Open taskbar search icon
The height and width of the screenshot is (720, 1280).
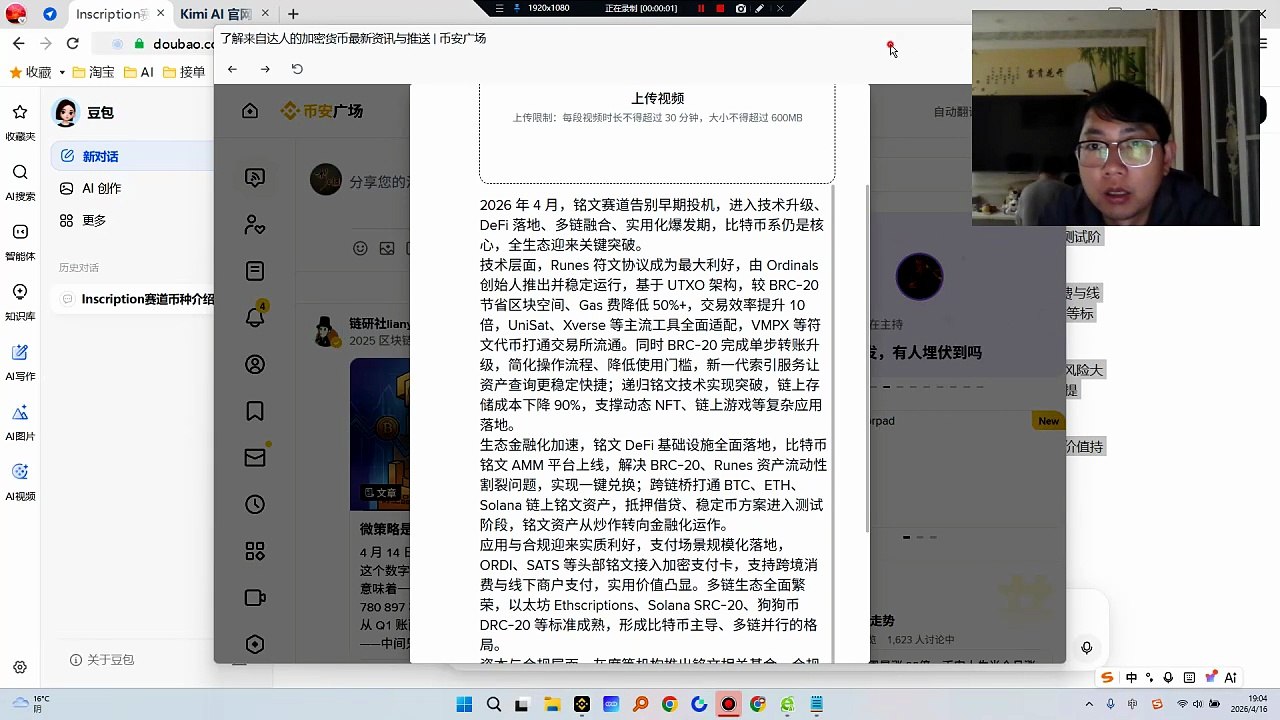[x=493, y=704]
